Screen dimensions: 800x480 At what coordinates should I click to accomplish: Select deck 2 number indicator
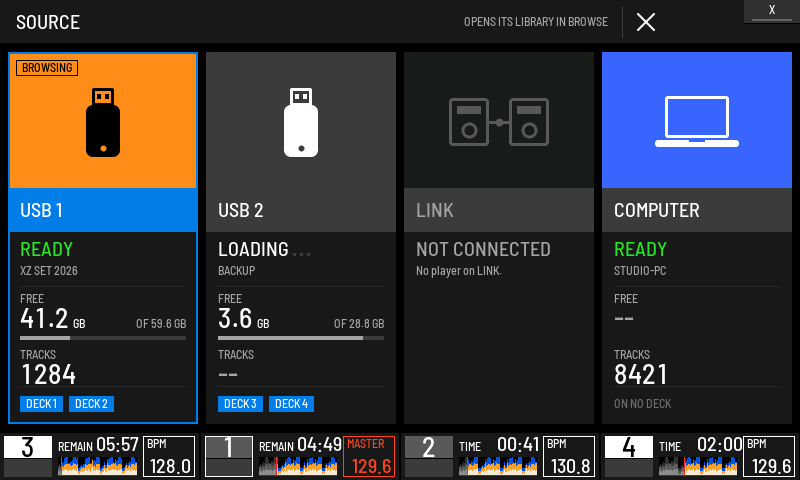(429, 447)
